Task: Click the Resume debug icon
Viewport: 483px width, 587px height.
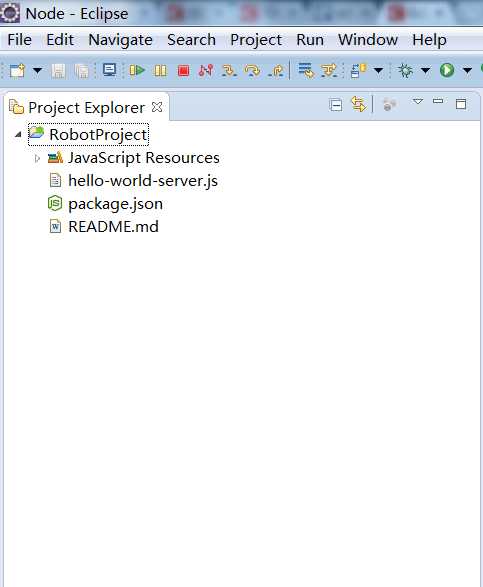Action: click(x=137, y=70)
